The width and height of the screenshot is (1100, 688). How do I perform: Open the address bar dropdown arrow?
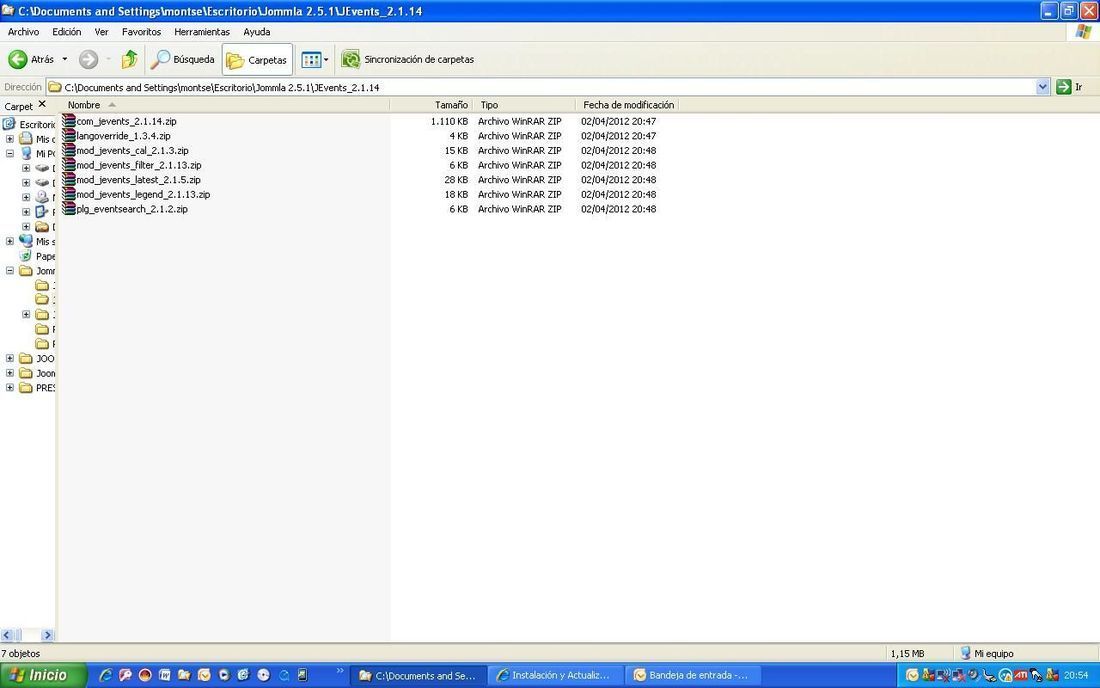(1042, 87)
